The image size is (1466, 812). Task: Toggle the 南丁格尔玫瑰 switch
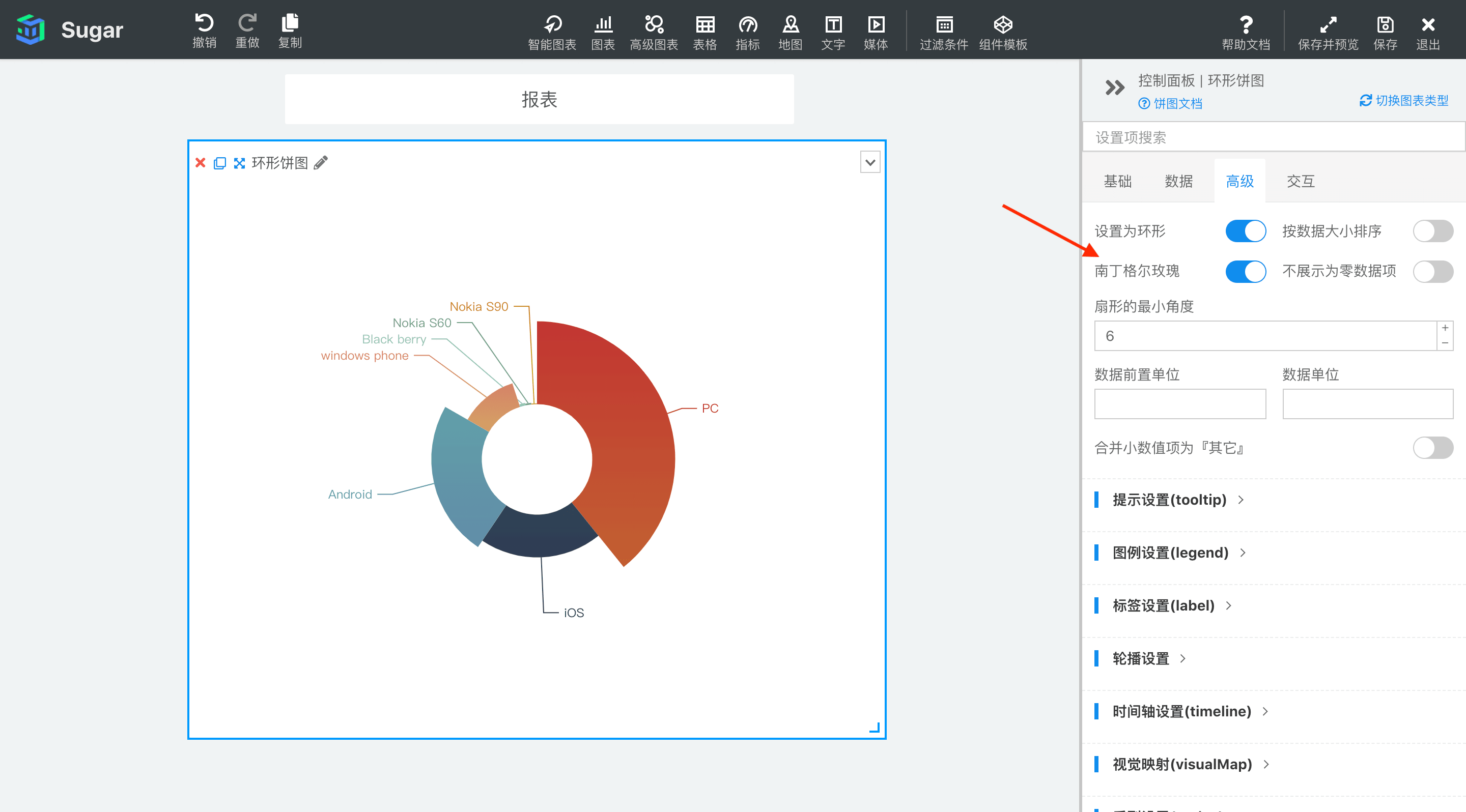point(1245,271)
